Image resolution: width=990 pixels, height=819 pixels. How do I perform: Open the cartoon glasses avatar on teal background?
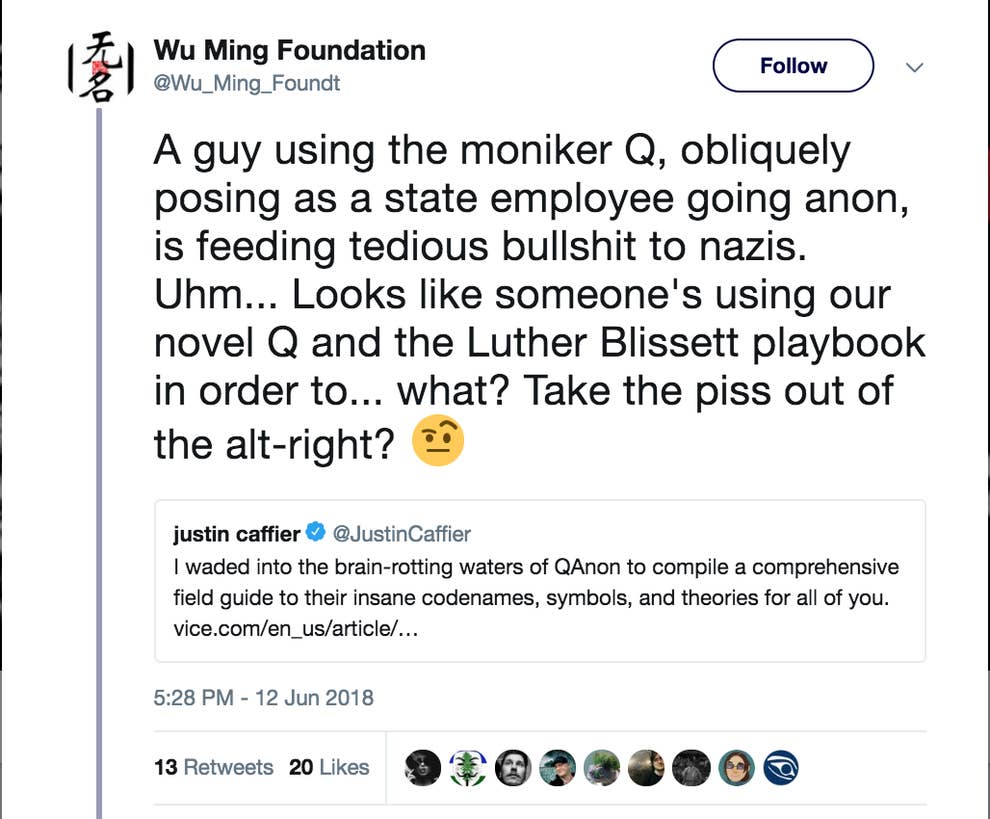(736, 767)
